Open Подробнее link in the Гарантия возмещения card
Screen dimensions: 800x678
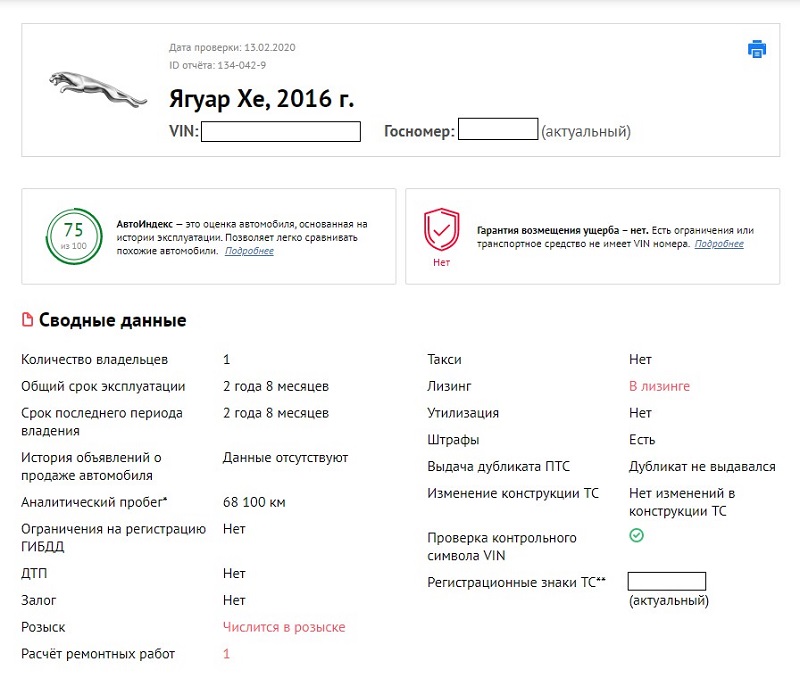point(719,244)
